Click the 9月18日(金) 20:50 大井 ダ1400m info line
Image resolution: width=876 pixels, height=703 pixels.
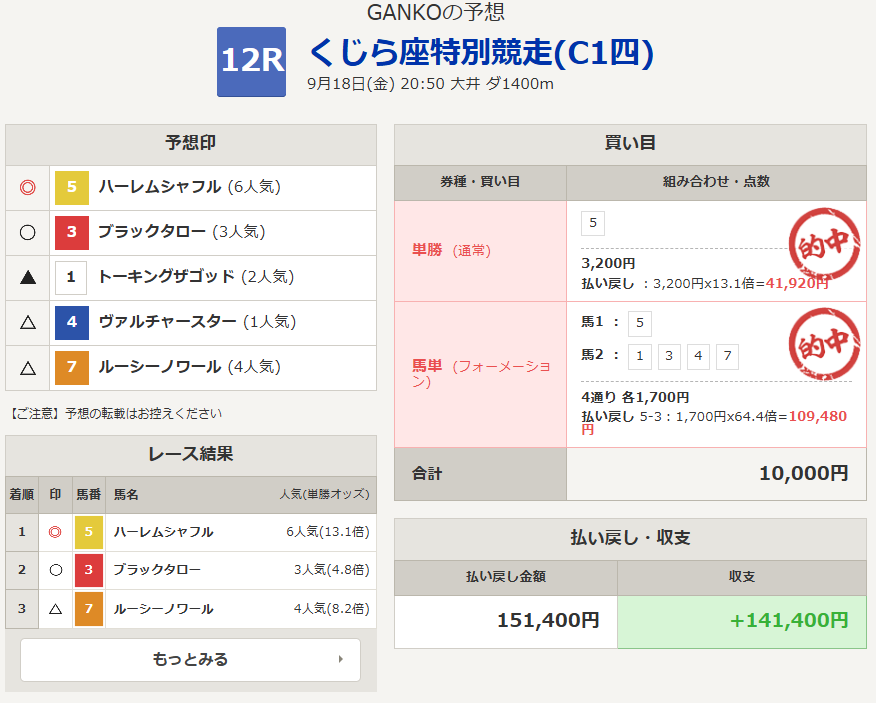430,84
